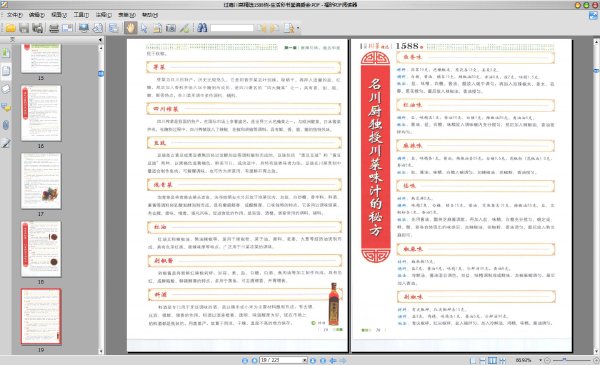The image size is (600, 365).
Task: Open the page number dropdown
Action: coord(305,360)
